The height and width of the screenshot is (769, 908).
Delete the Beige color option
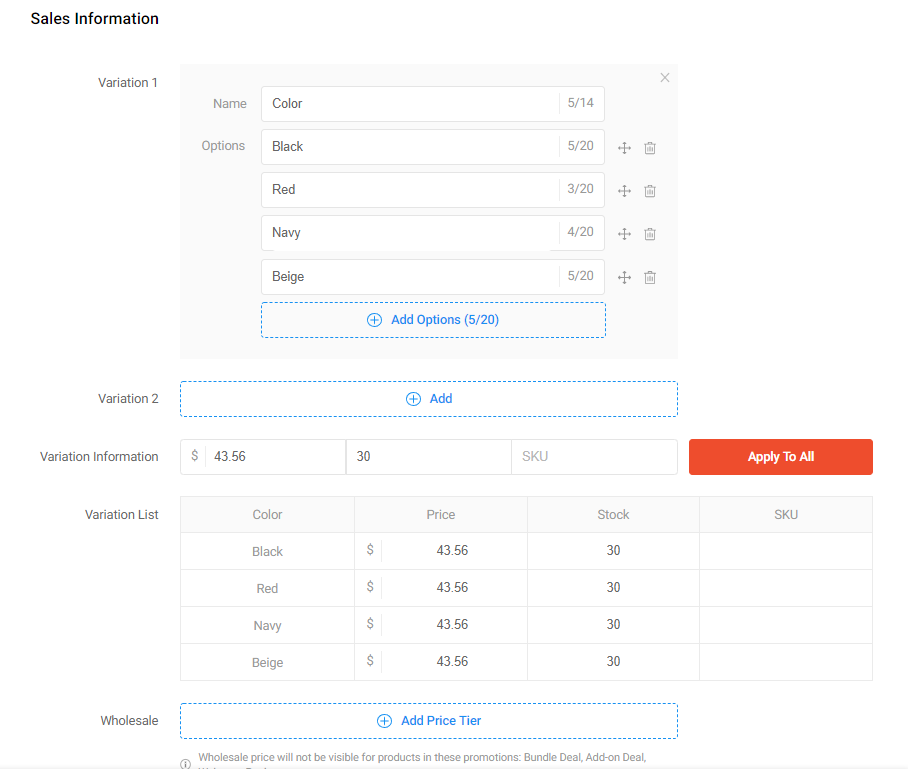pyautogui.click(x=650, y=278)
